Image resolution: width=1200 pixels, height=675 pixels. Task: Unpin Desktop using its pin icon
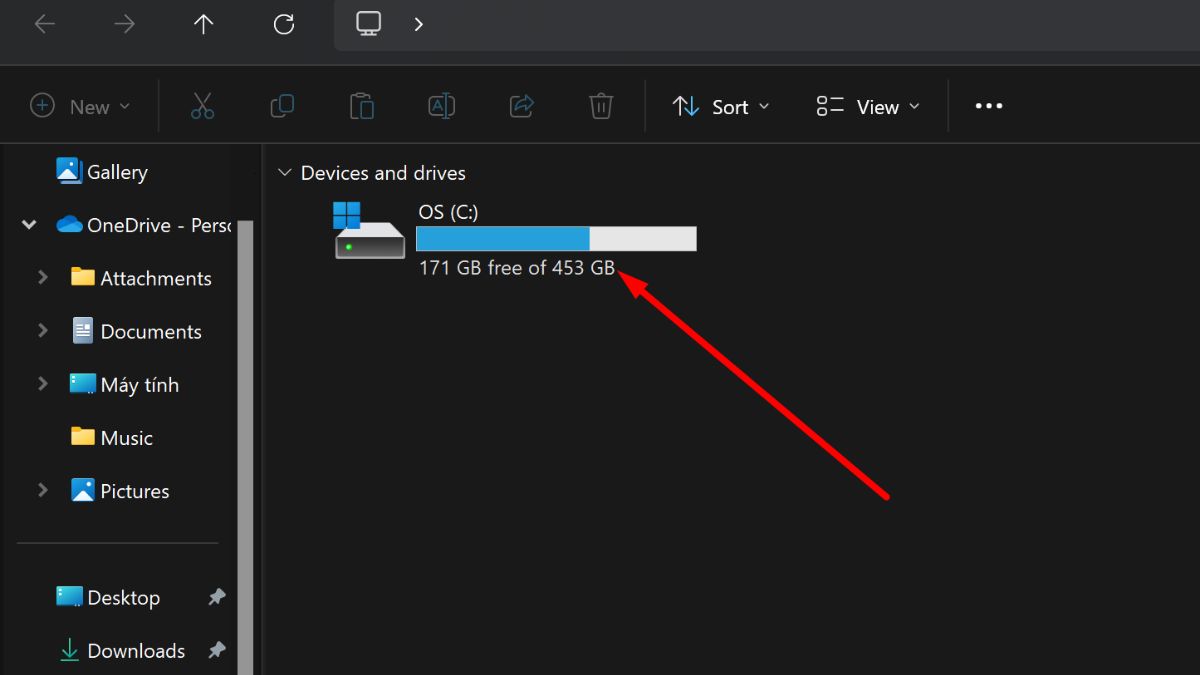pyautogui.click(x=216, y=597)
